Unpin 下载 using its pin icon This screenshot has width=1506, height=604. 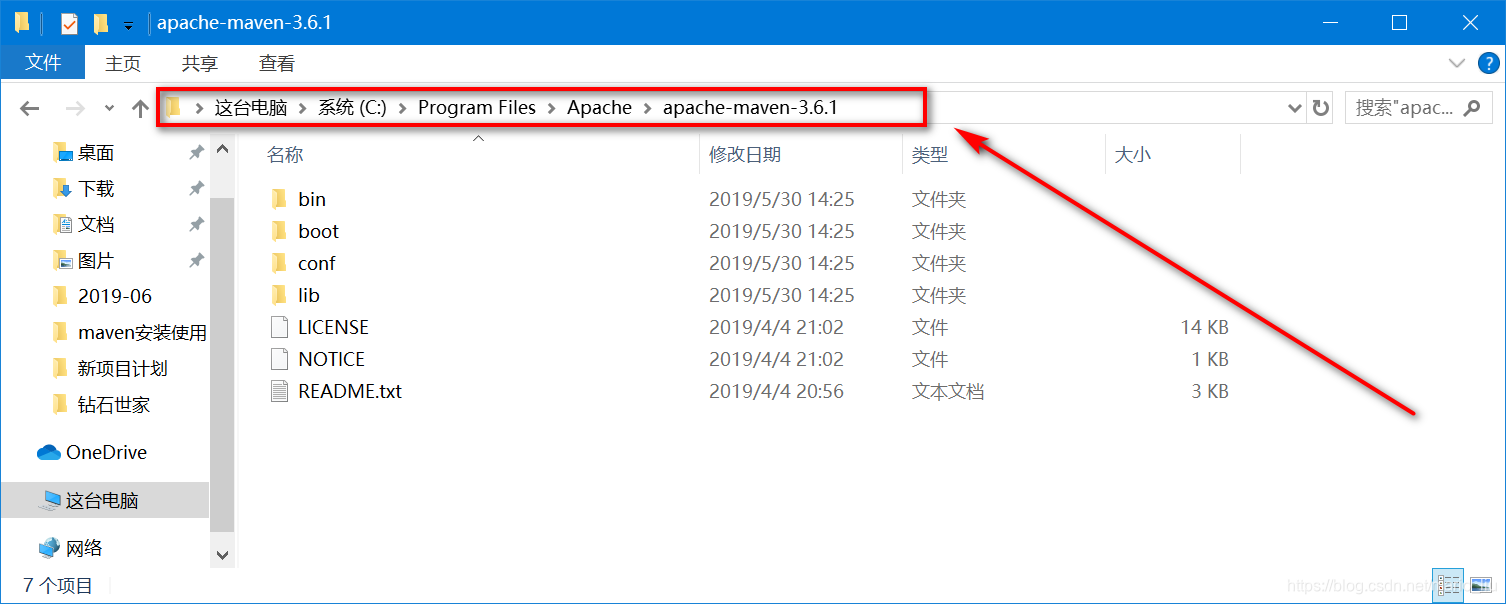click(x=196, y=189)
